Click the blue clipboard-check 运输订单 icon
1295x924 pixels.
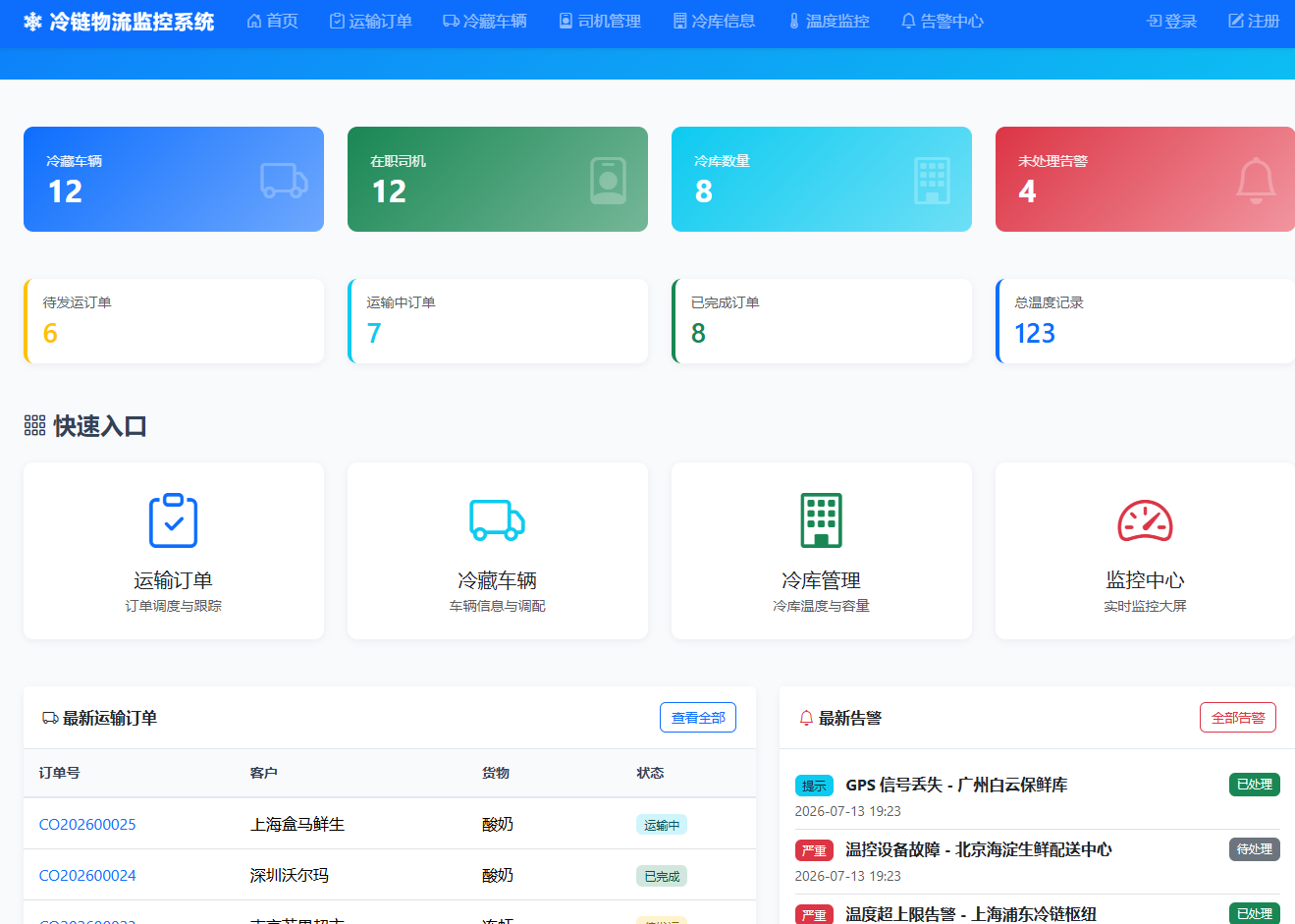point(174,519)
